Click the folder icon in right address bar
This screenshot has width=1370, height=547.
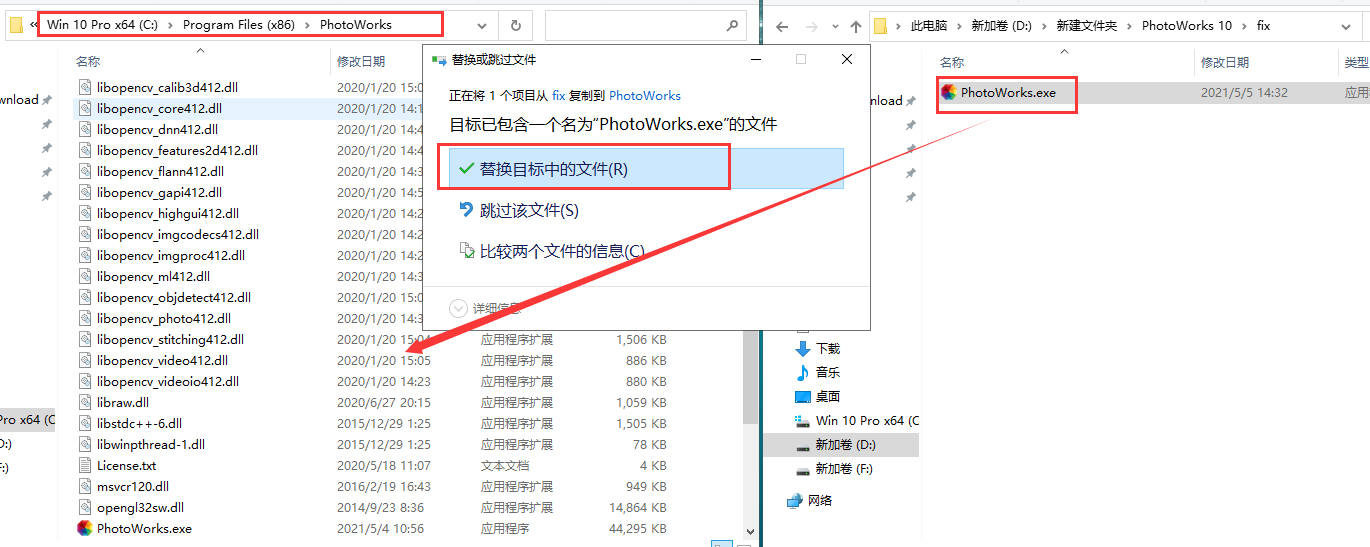coord(881,25)
